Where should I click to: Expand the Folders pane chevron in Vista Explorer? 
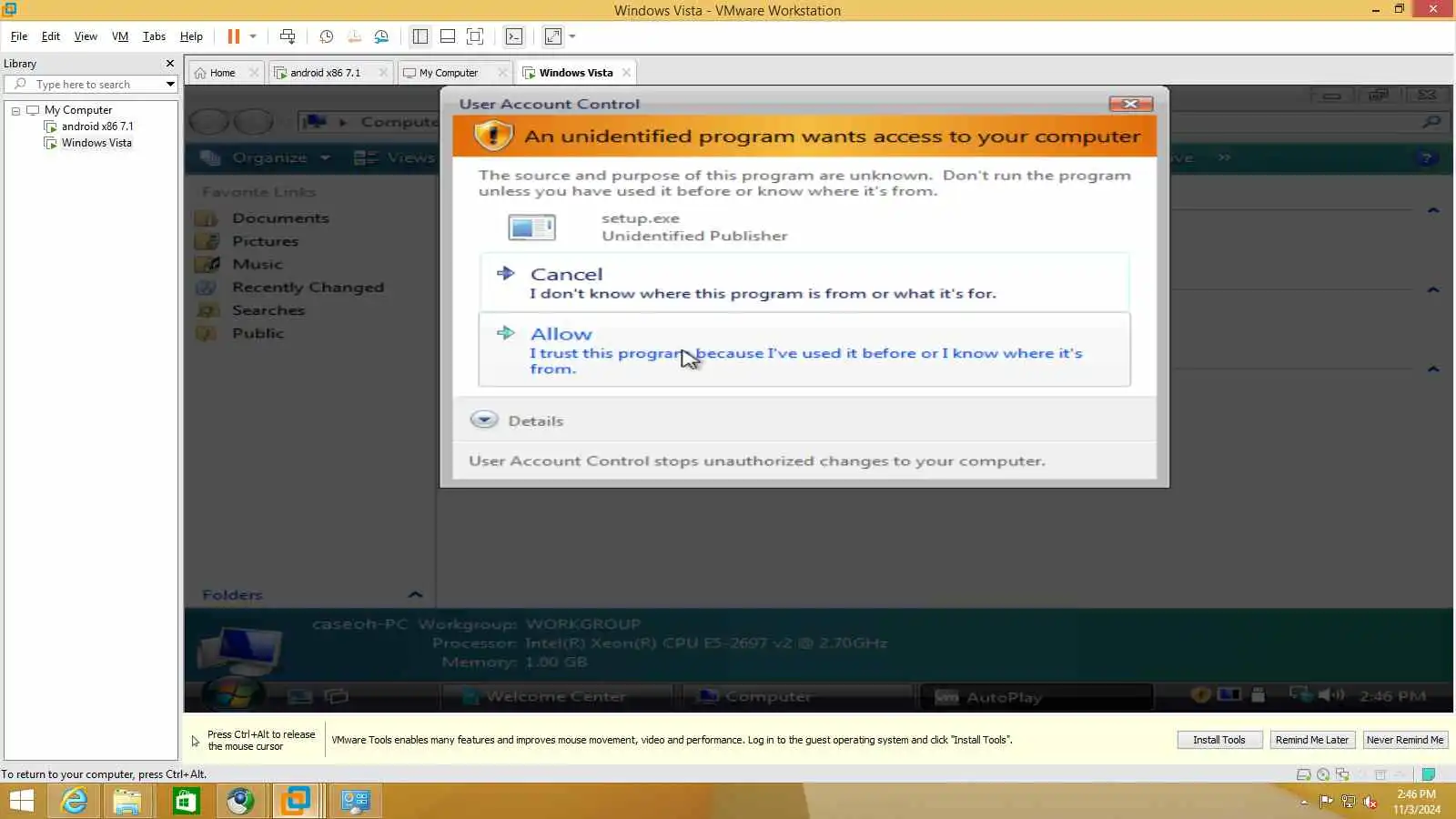click(416, 594)
